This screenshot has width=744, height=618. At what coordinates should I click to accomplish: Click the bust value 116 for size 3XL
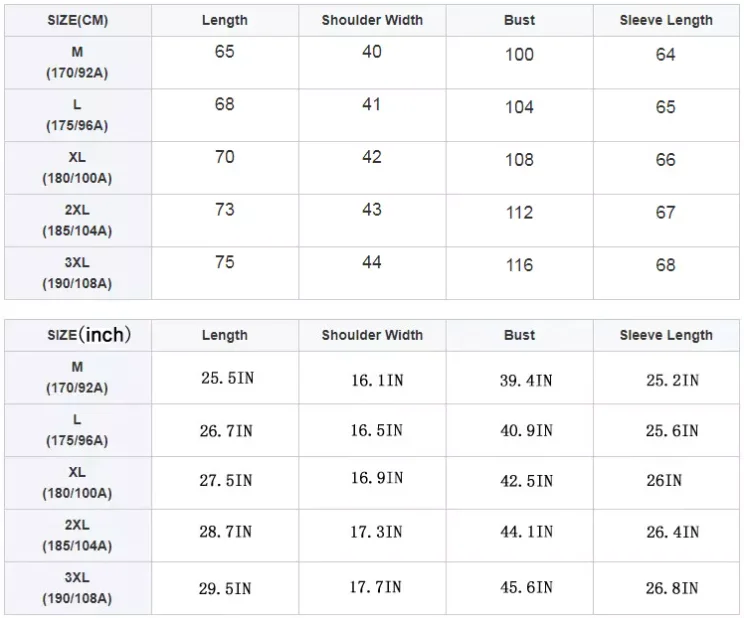(x=519, y=265)
